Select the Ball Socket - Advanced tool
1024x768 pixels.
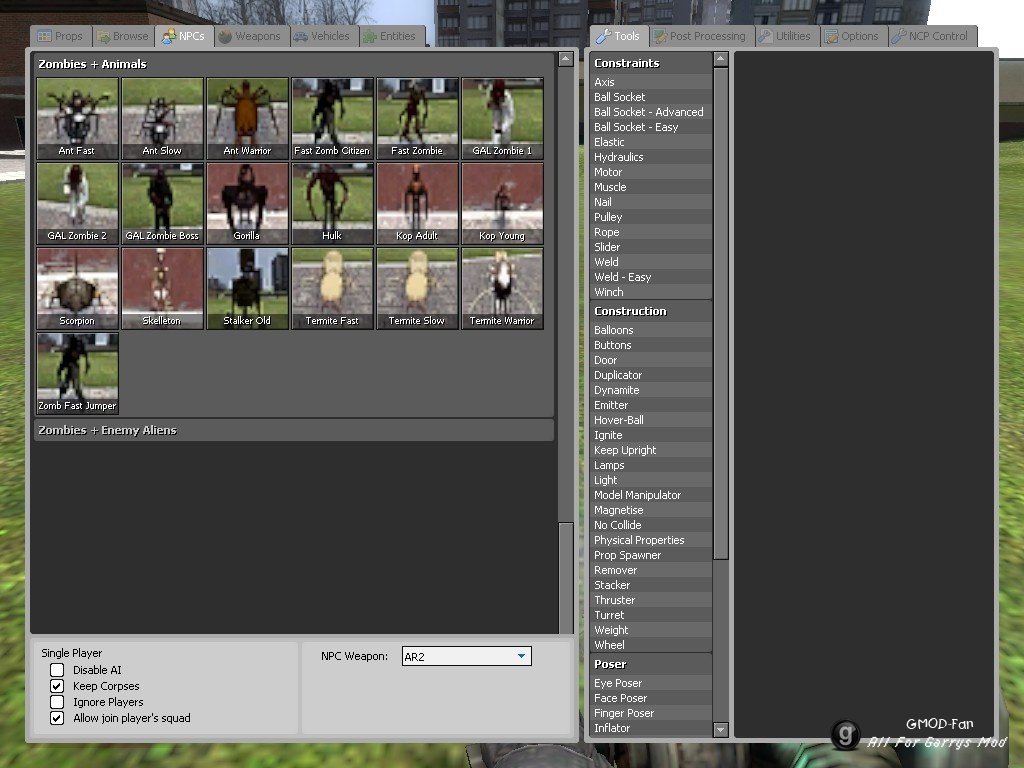tap(650, 112)
